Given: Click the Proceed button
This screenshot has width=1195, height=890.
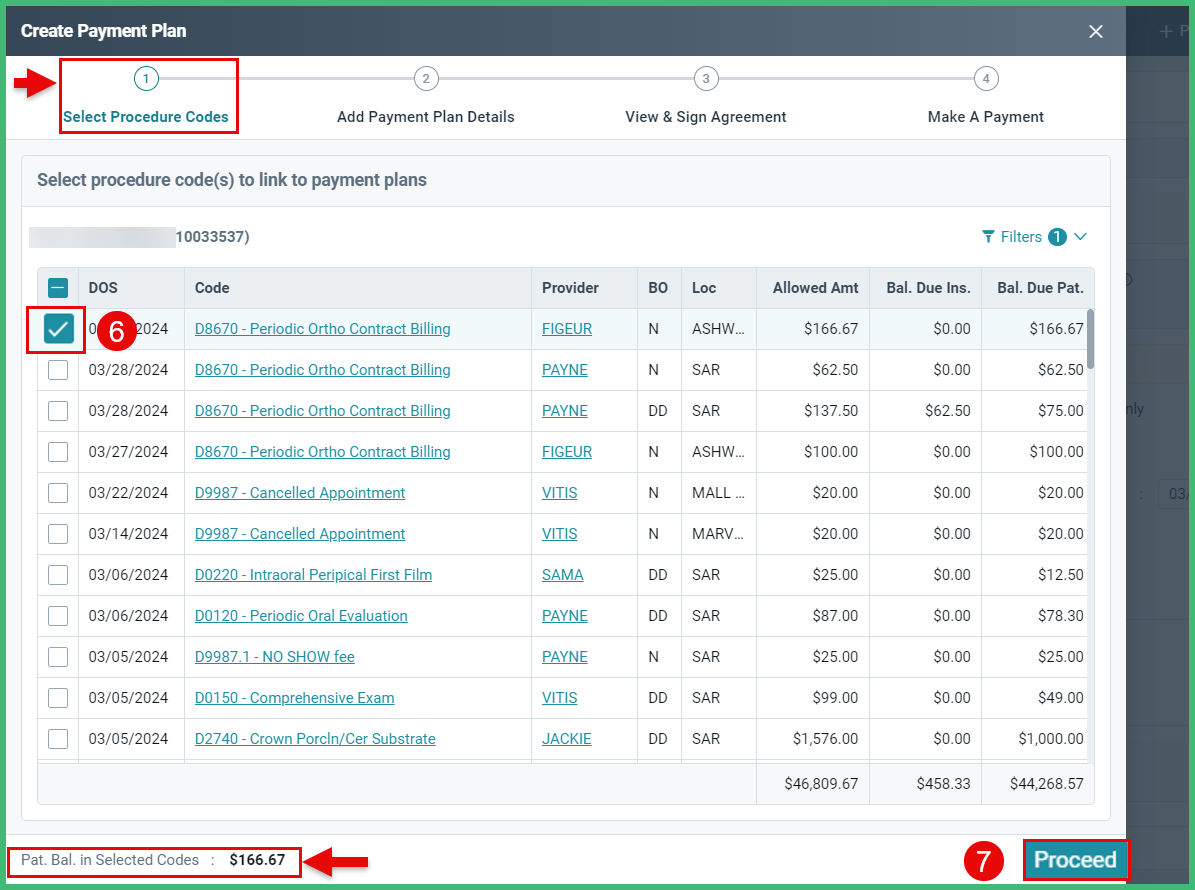Looking at the screenshot, I should pos(1076,859).
